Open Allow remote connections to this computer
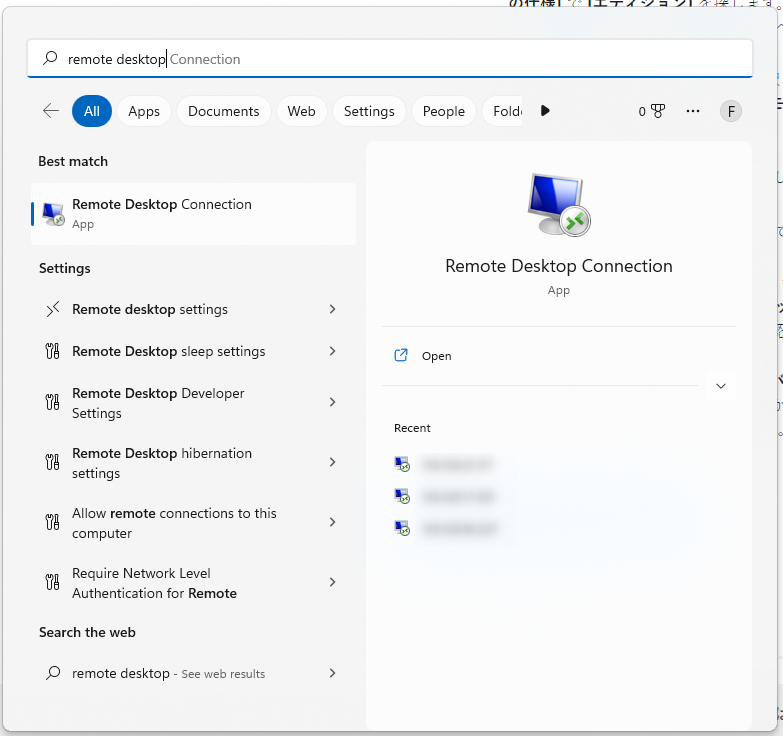783x736 pixels. [x=194, y=522]
